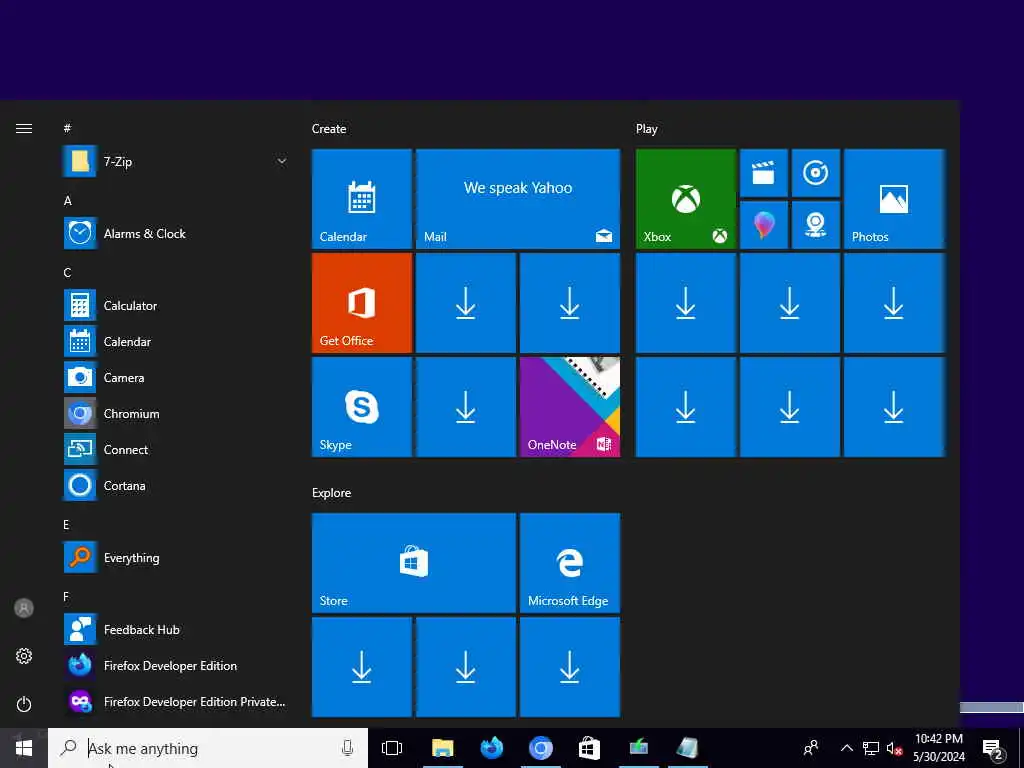Open the silver notepad app on taskbar
Screen dimensions: 1024x768
(x=688, y=748)
